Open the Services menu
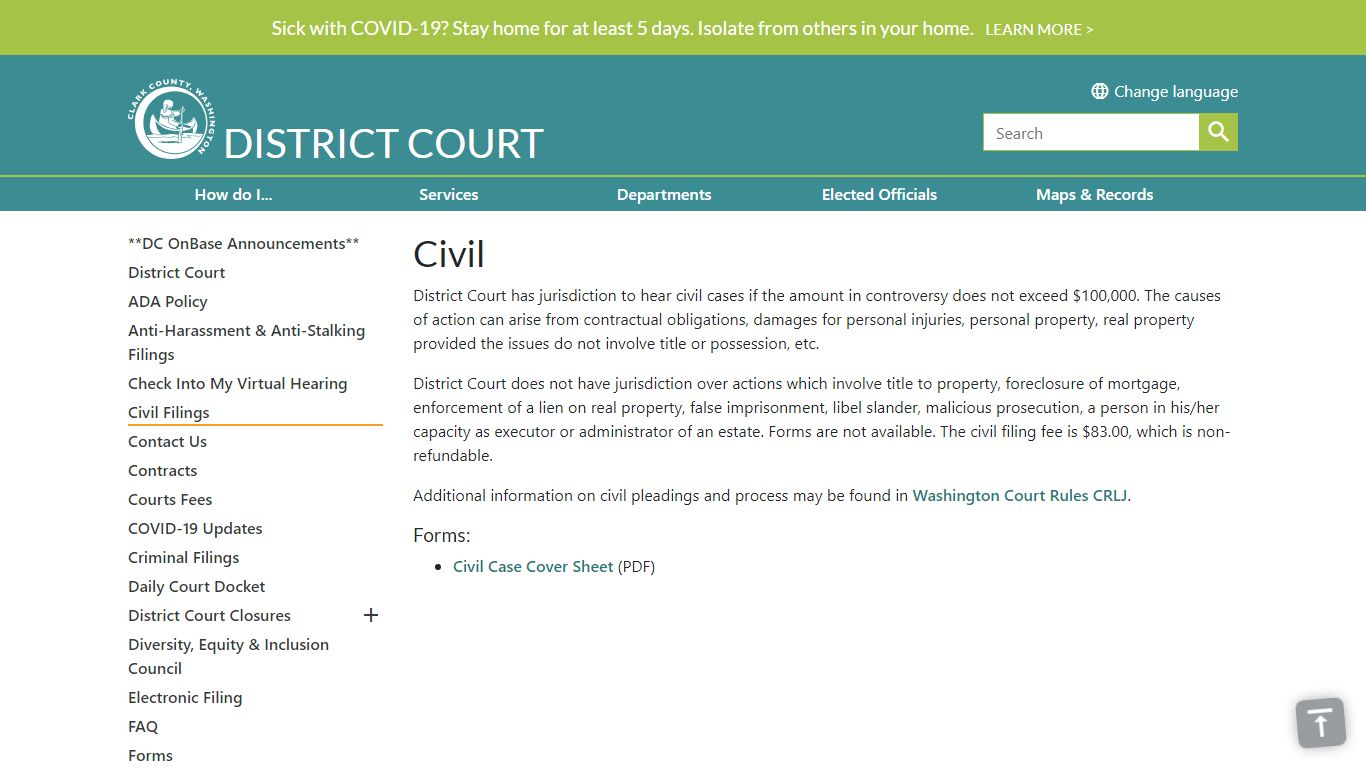Viewport: 1366px width, 768px height. coord(449,195)
